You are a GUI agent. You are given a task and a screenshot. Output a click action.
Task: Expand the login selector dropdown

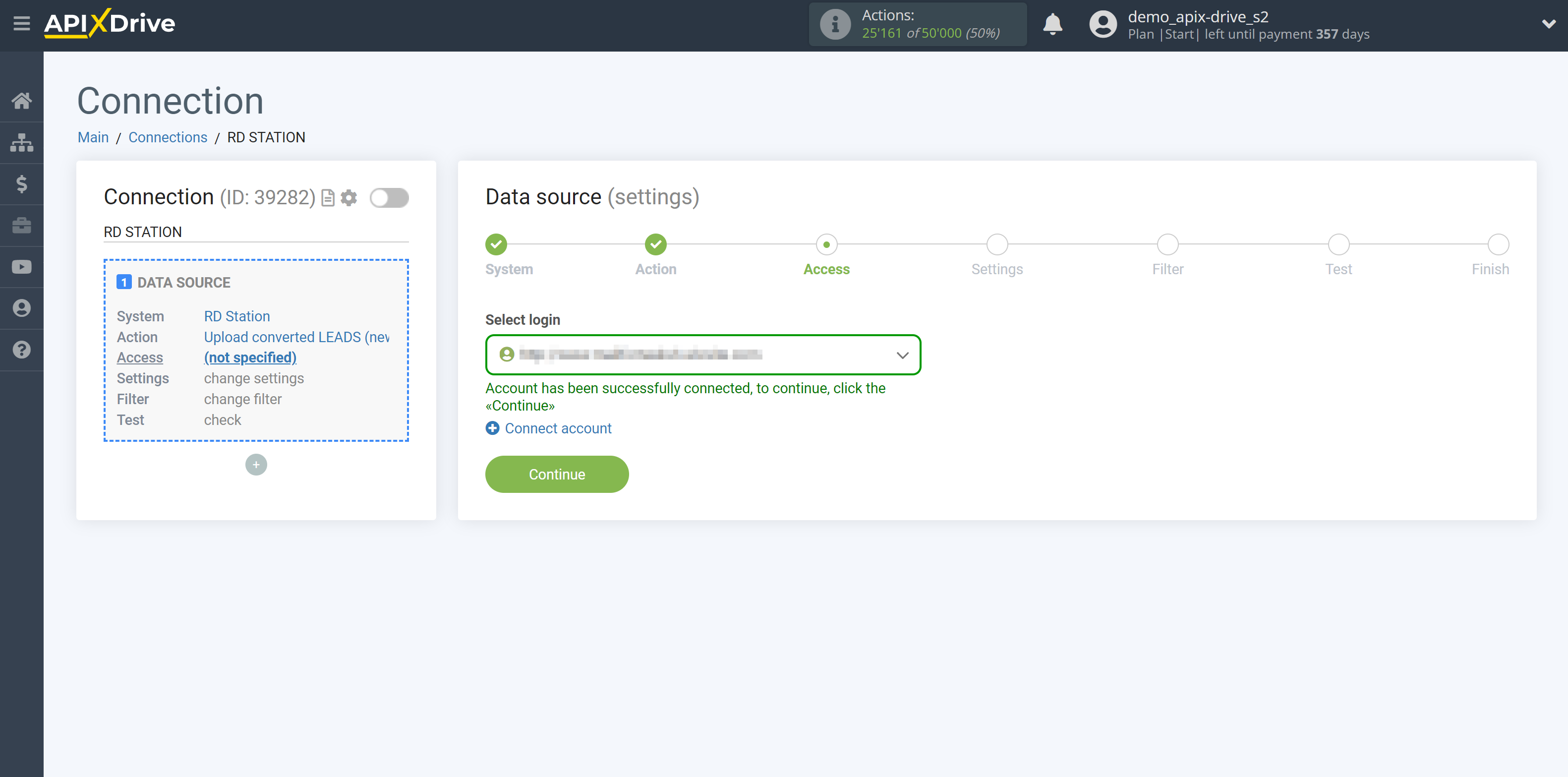pyautogui.click(x=901, y=354)
